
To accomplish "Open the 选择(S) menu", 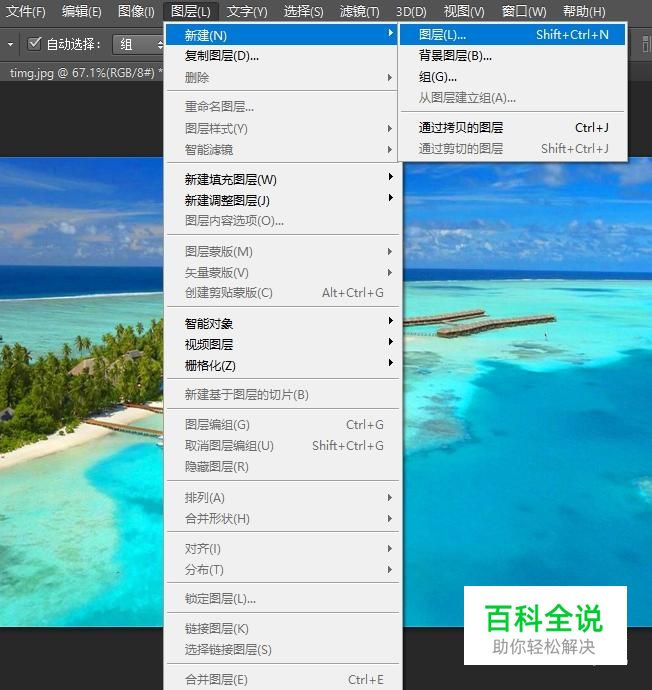I will point(303,11).
